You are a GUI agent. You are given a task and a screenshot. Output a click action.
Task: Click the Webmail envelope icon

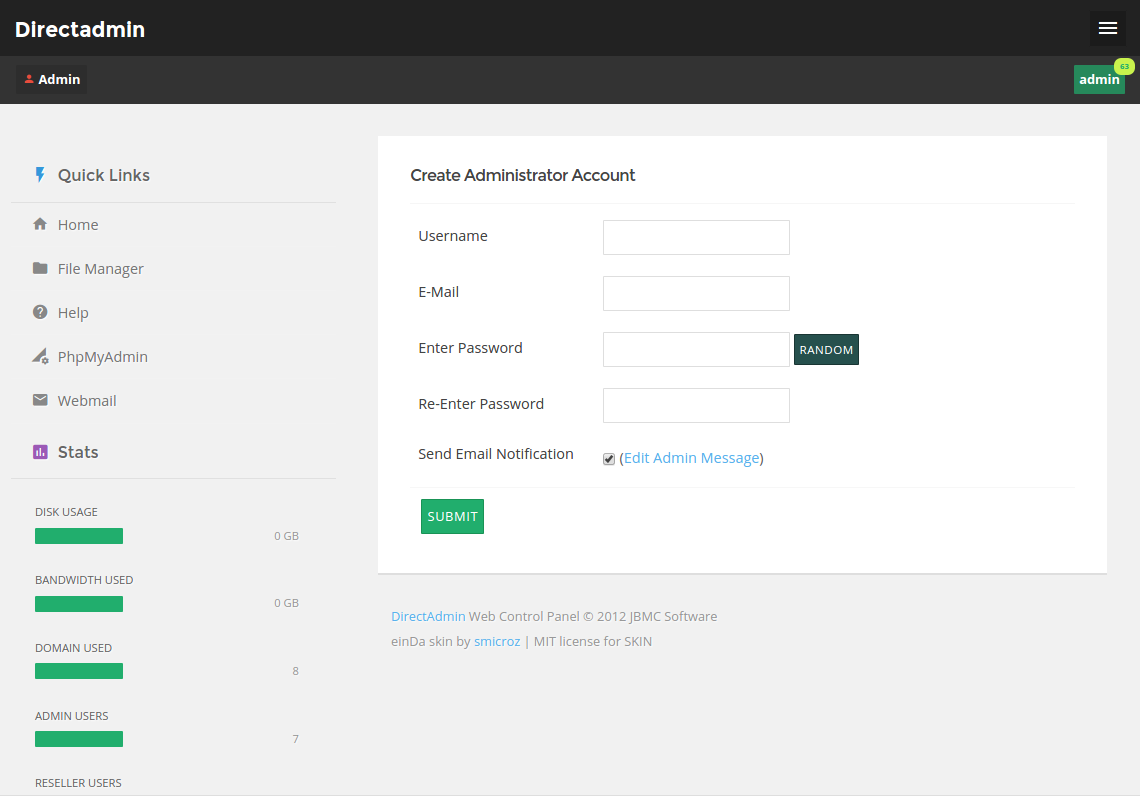[x=40, y=400]
